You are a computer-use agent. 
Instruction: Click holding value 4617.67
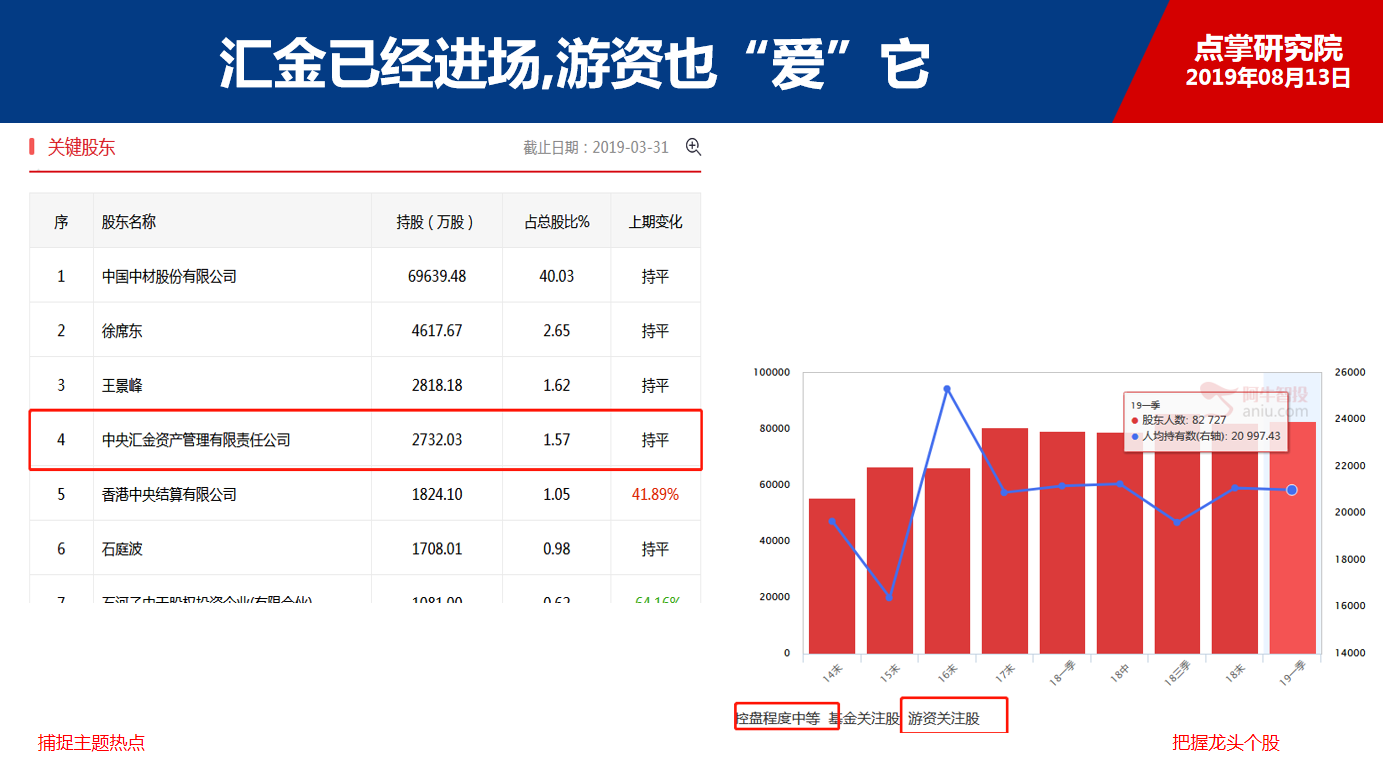point(437,331)
